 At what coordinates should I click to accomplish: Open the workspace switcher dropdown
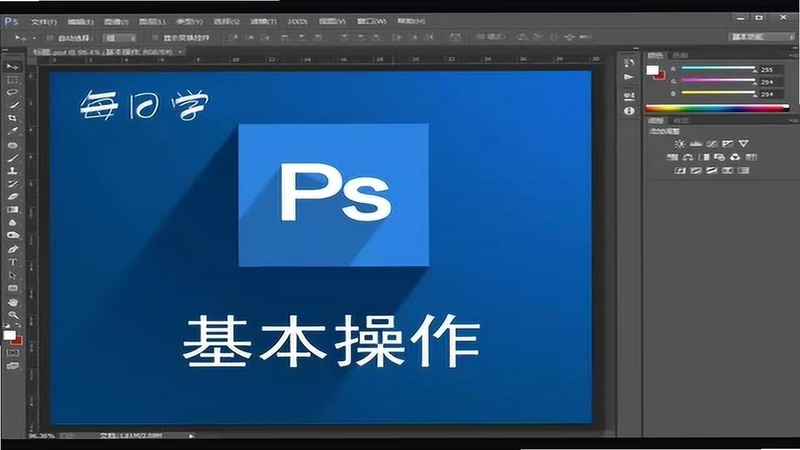[761, 37]
